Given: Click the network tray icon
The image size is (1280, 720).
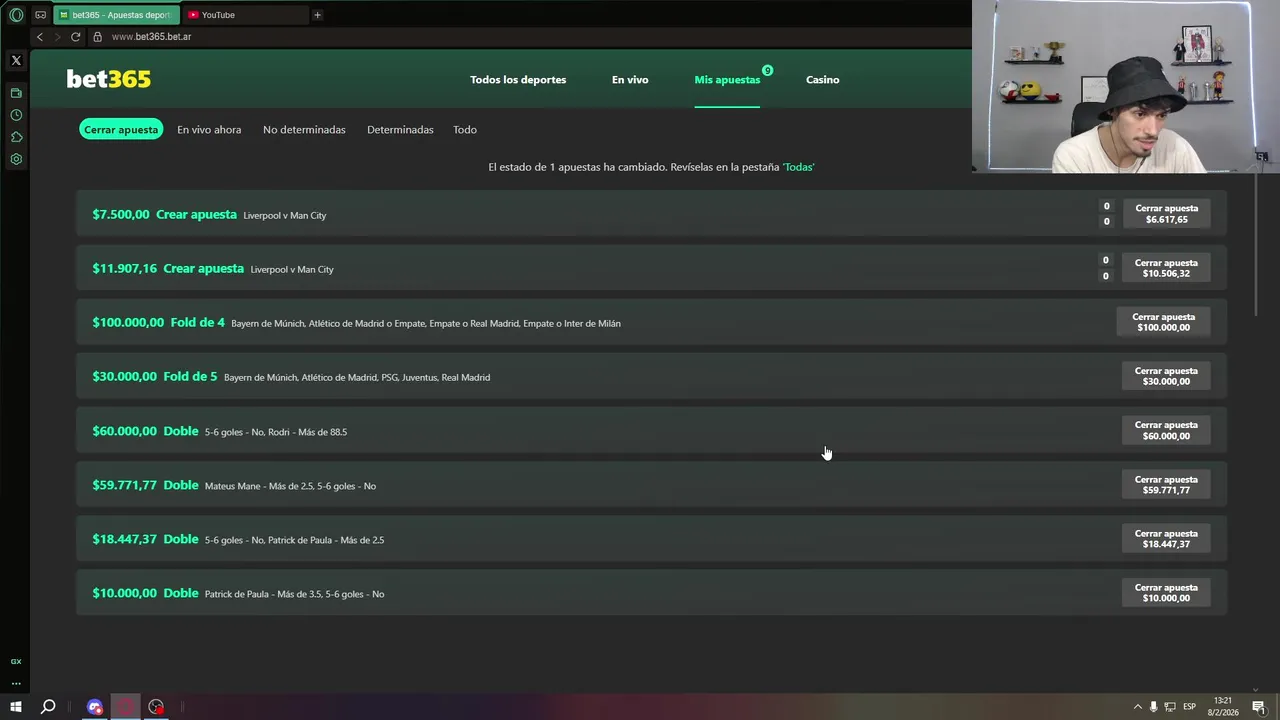Looking at the screenshot, I should pos(1170,707).
